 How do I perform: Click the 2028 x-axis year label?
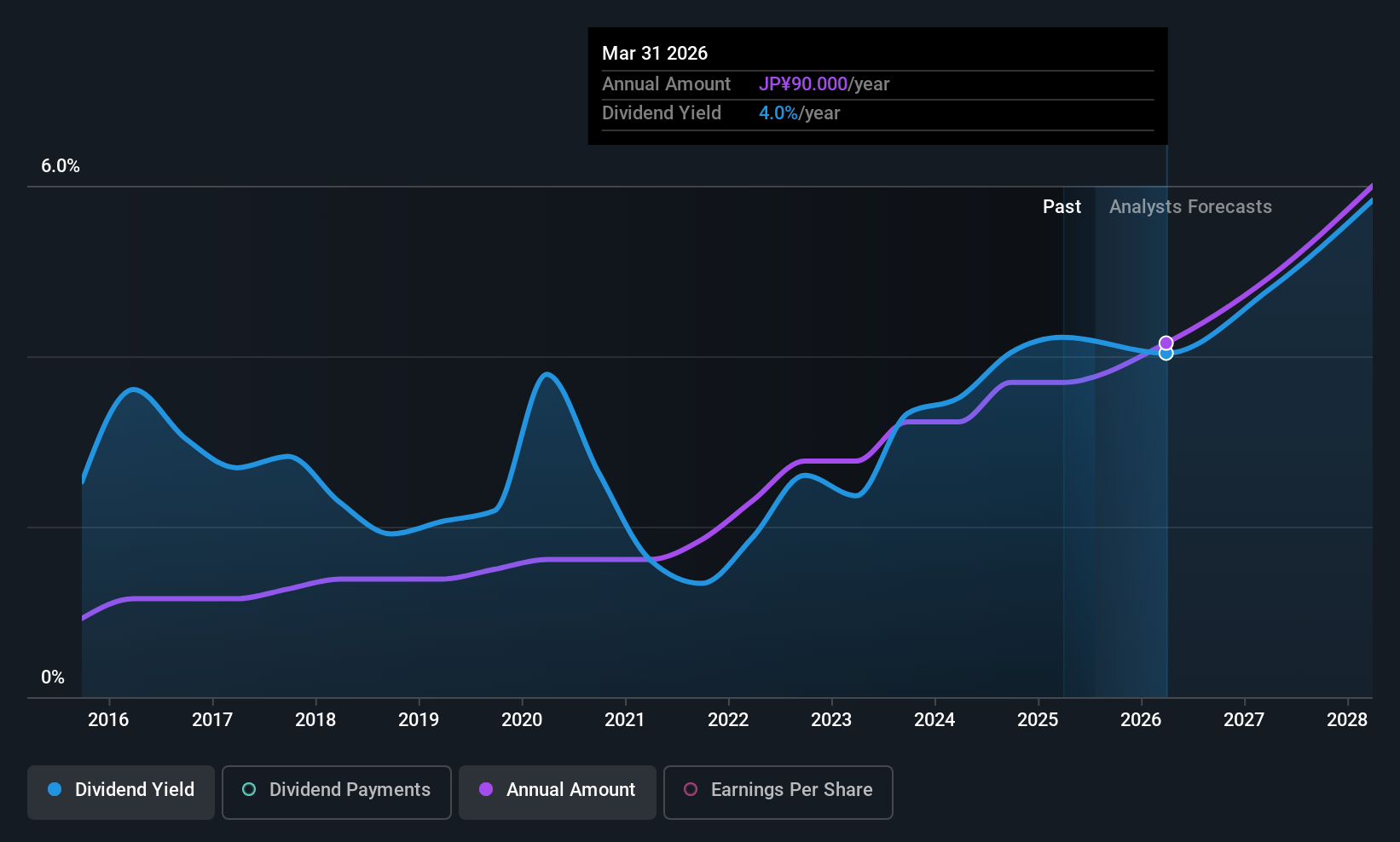pyautogui.click(x=1347, y=720)
